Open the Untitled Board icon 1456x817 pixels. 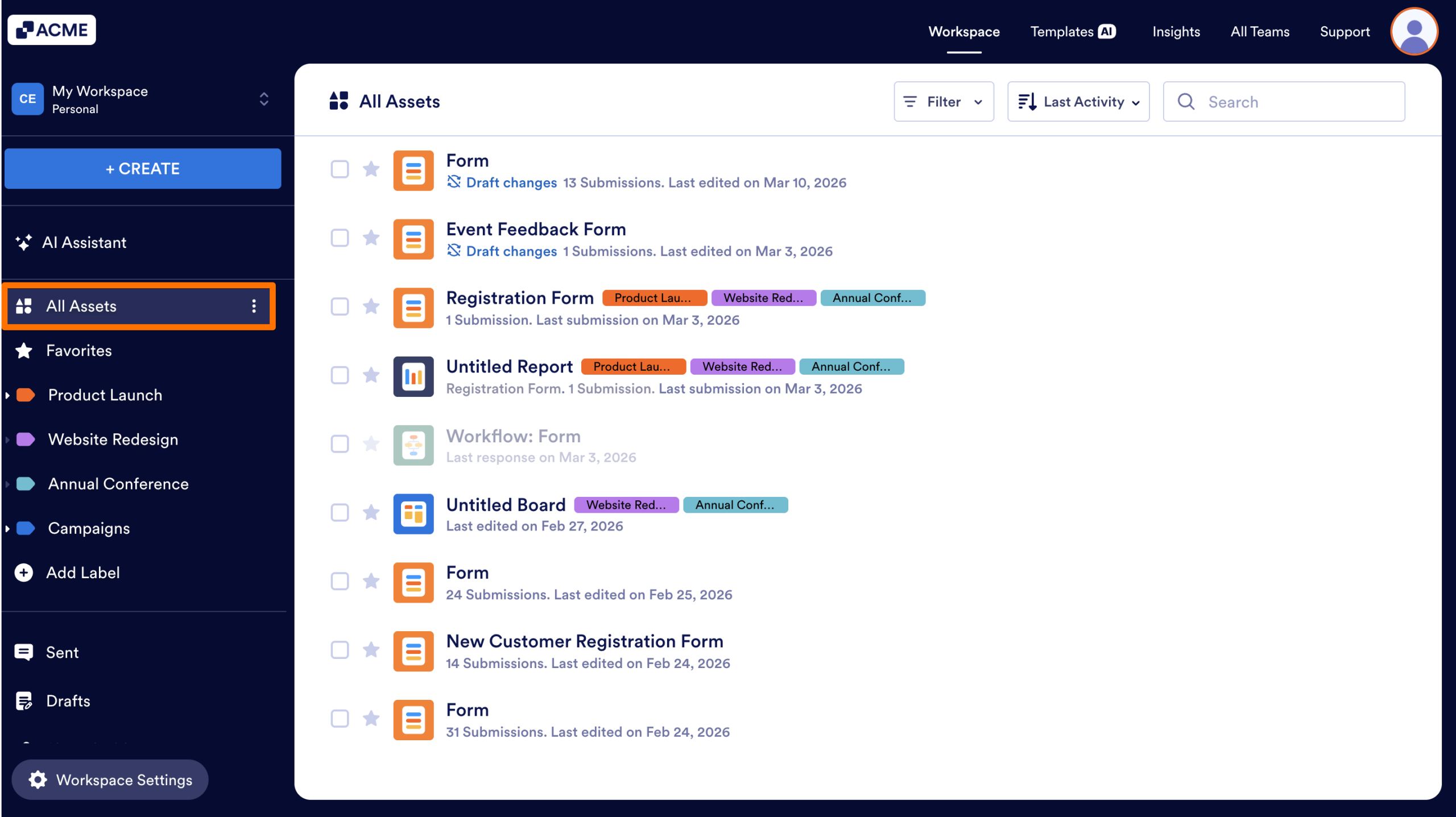point(413,513)
